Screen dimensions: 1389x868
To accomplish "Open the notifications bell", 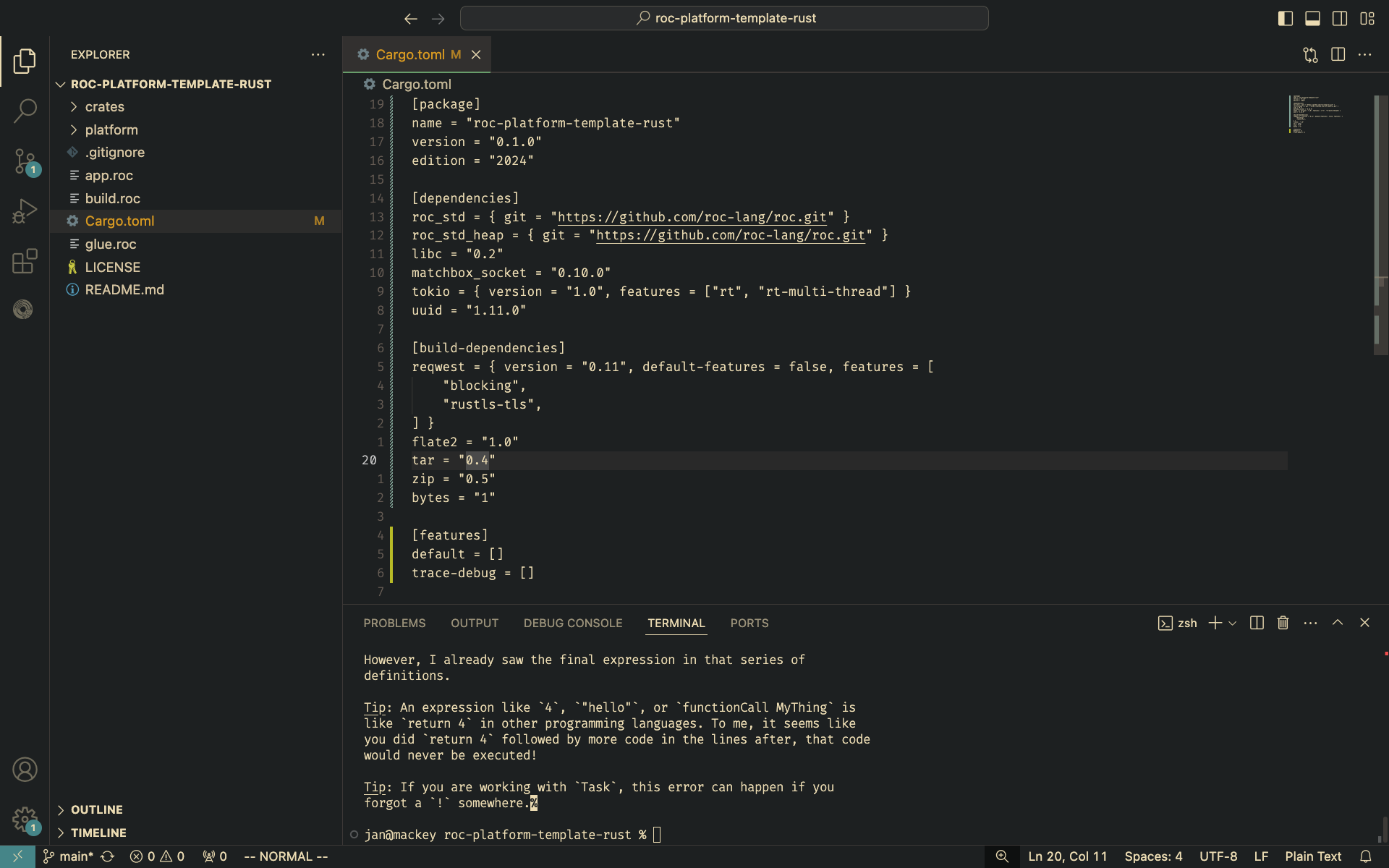I will point(1366,856).
